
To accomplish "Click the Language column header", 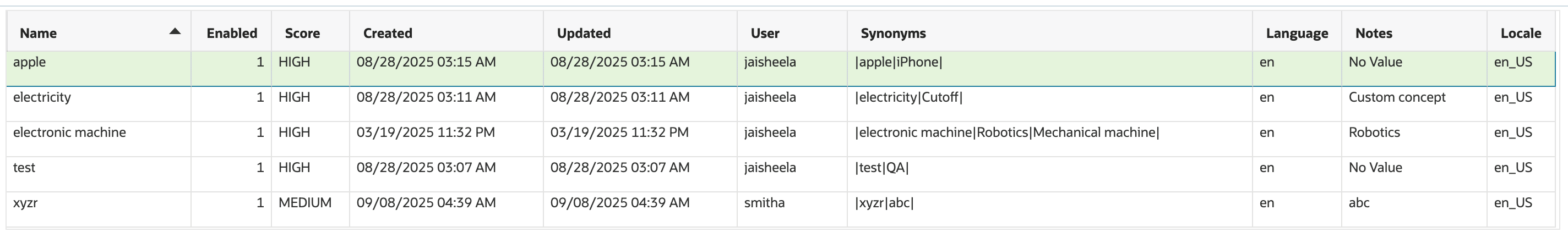I will pyautogui.click(x=1297, y=34).
